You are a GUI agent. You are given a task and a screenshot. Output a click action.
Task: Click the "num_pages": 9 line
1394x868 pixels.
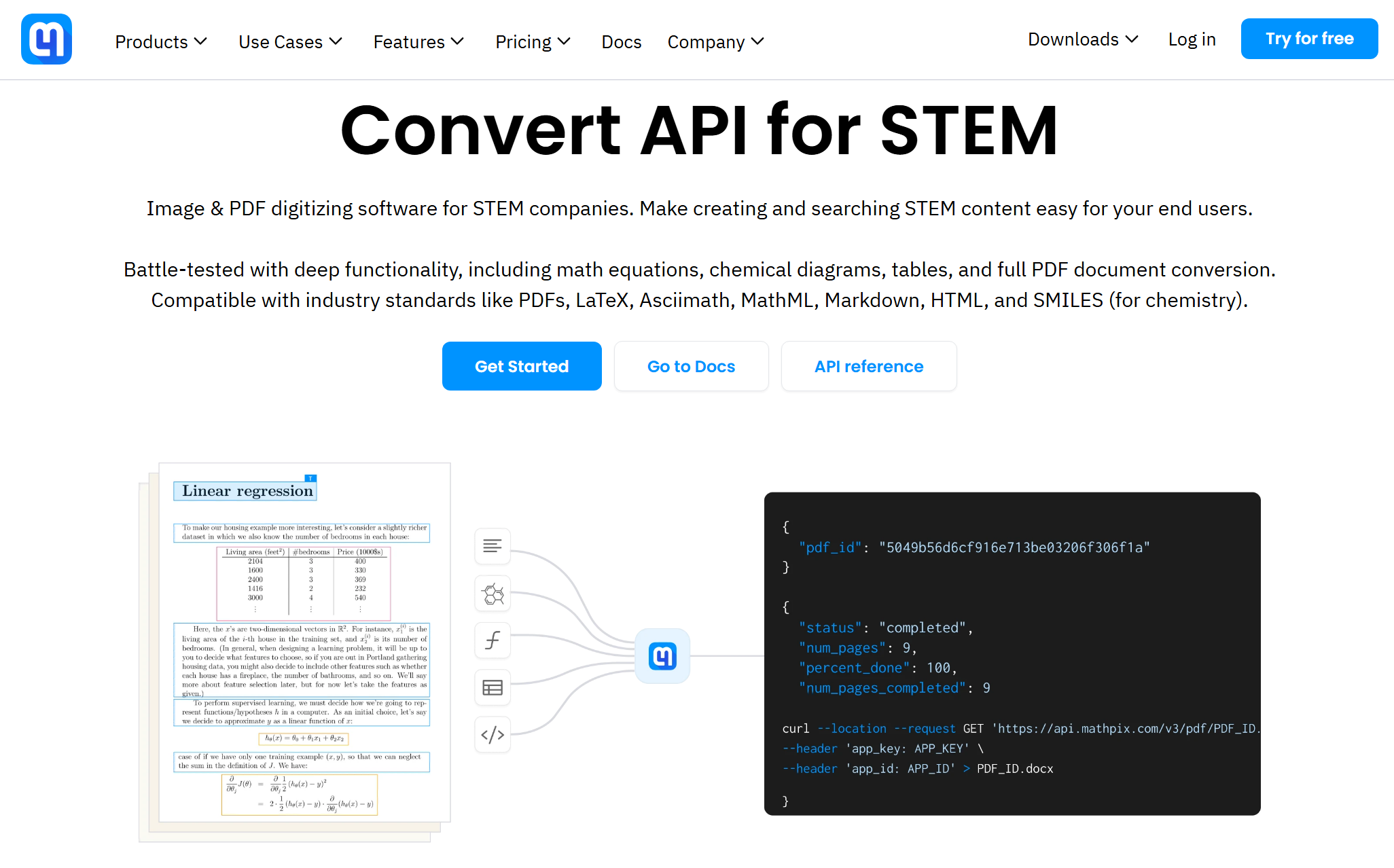858,648
